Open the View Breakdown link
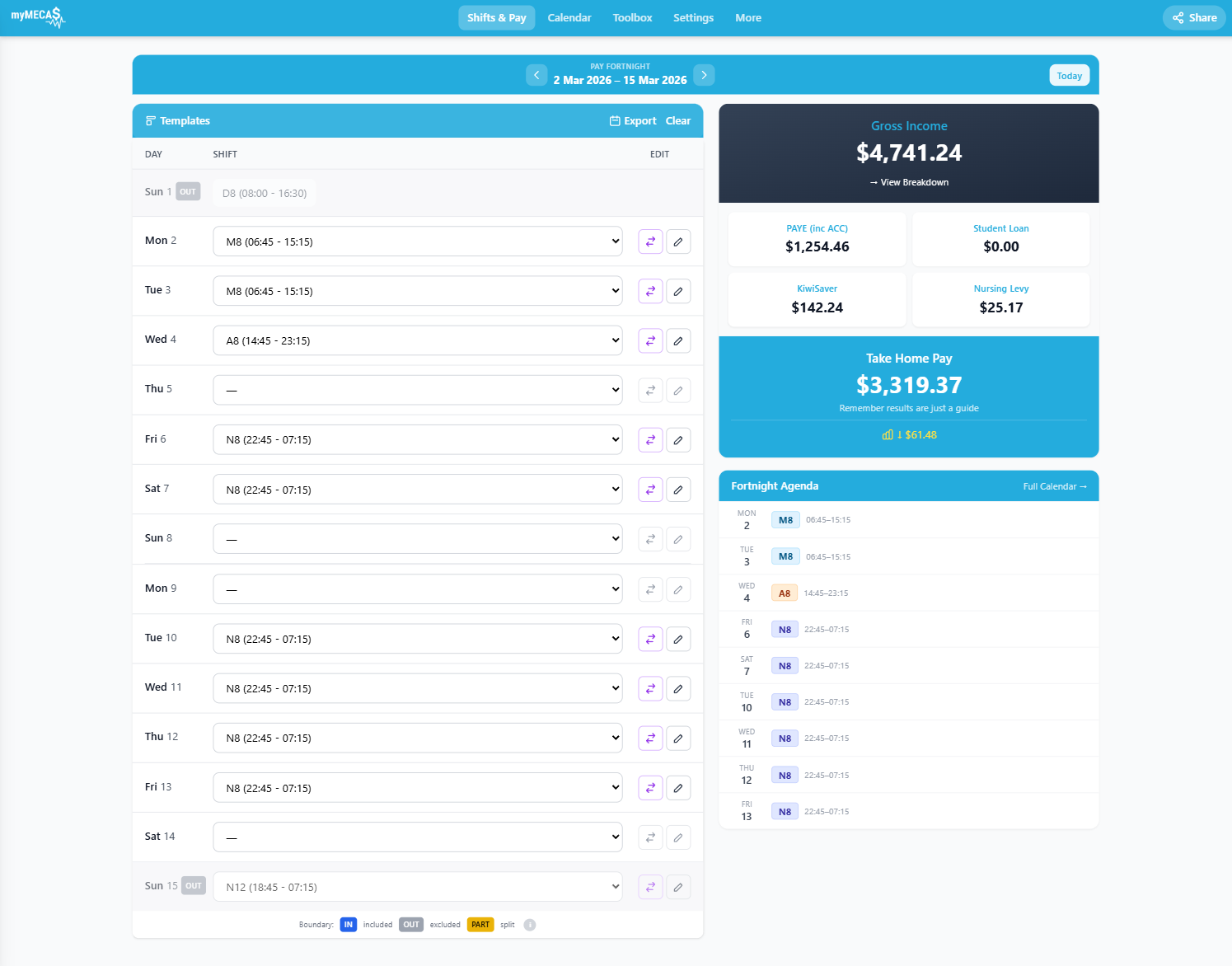The image size is (1232, 966). [x=909, y=182]
